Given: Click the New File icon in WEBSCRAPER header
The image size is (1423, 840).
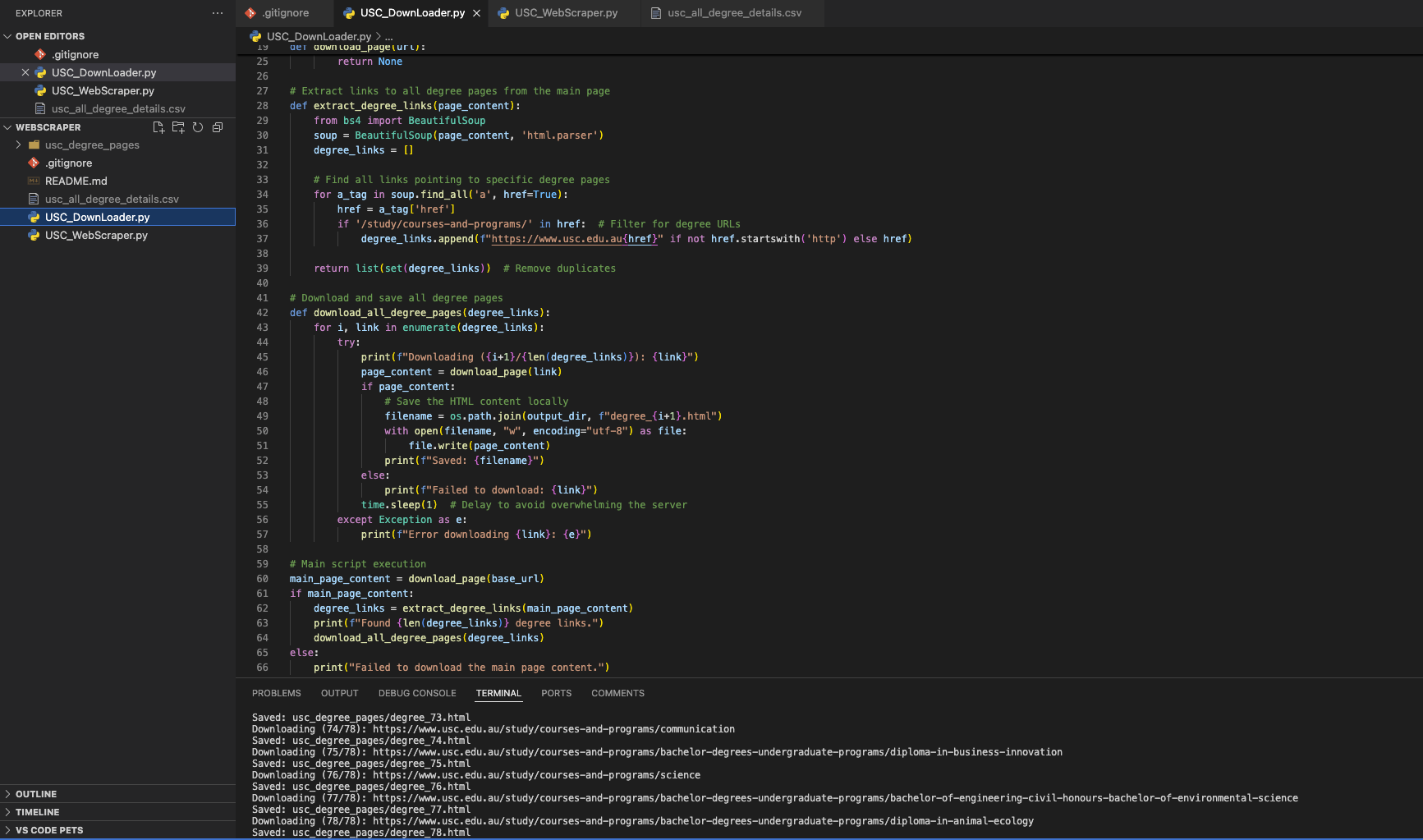Looking at the screenshot, I should click(158, 127).
